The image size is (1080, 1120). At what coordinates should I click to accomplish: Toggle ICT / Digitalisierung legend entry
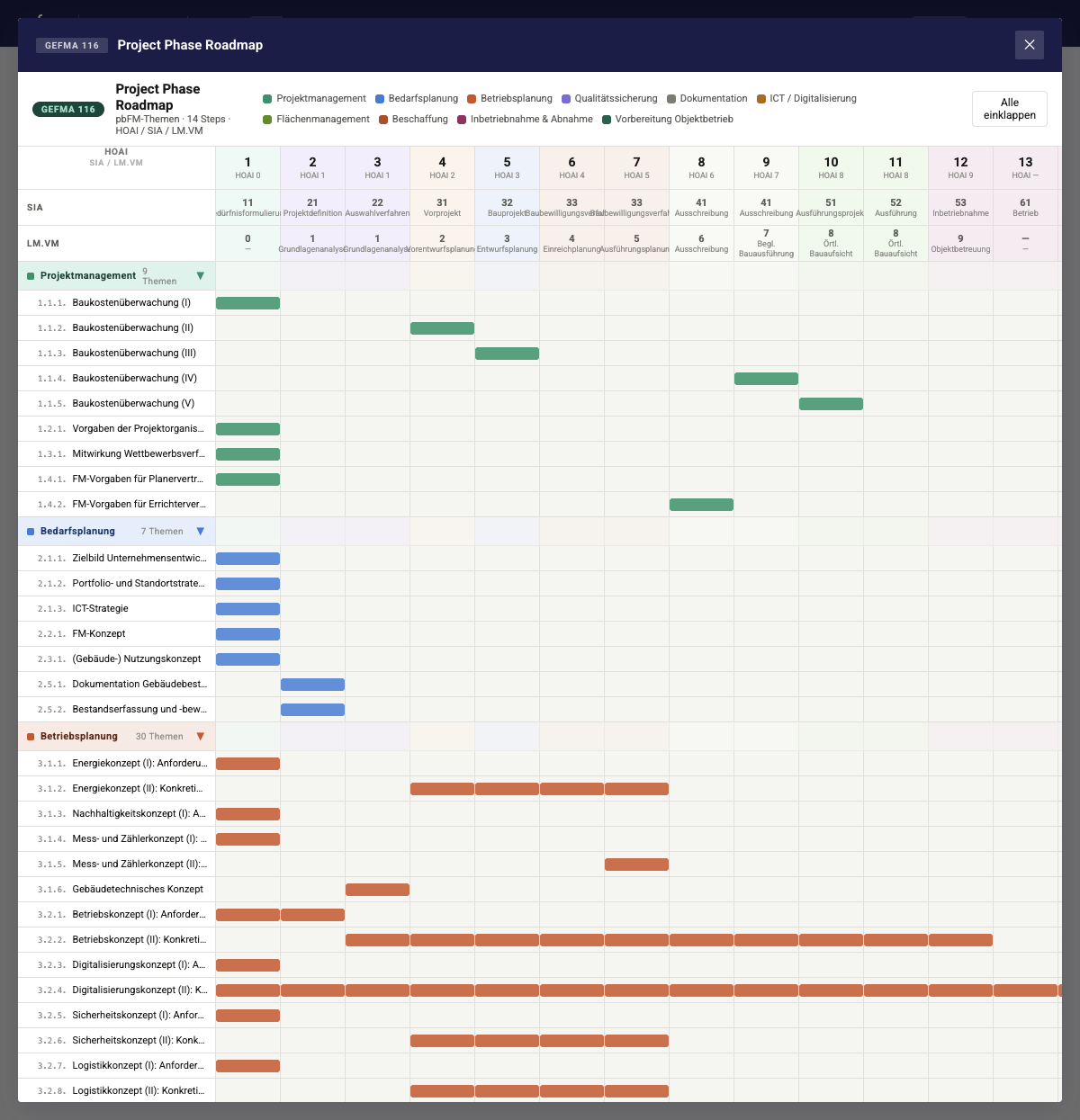pos(806,99)
